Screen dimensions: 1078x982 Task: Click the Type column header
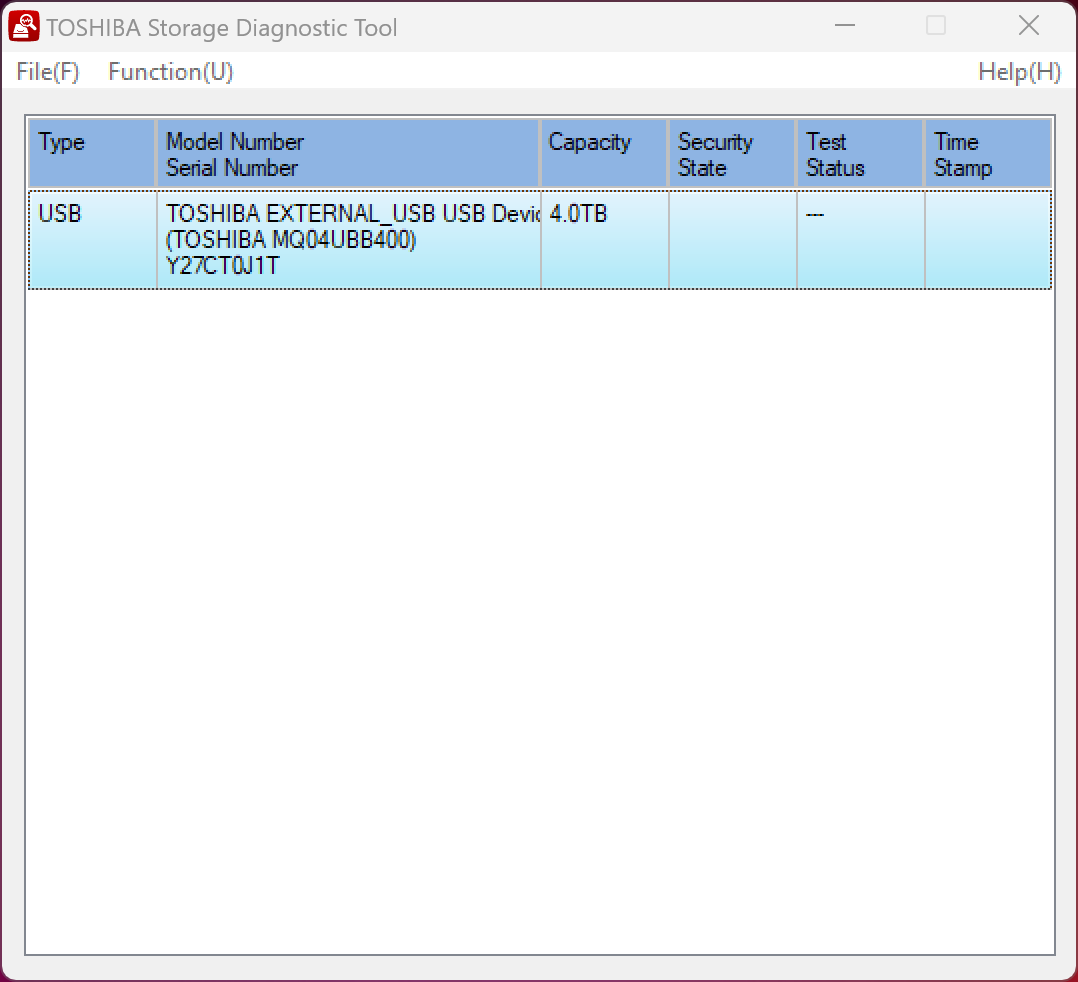coord(90,152)
